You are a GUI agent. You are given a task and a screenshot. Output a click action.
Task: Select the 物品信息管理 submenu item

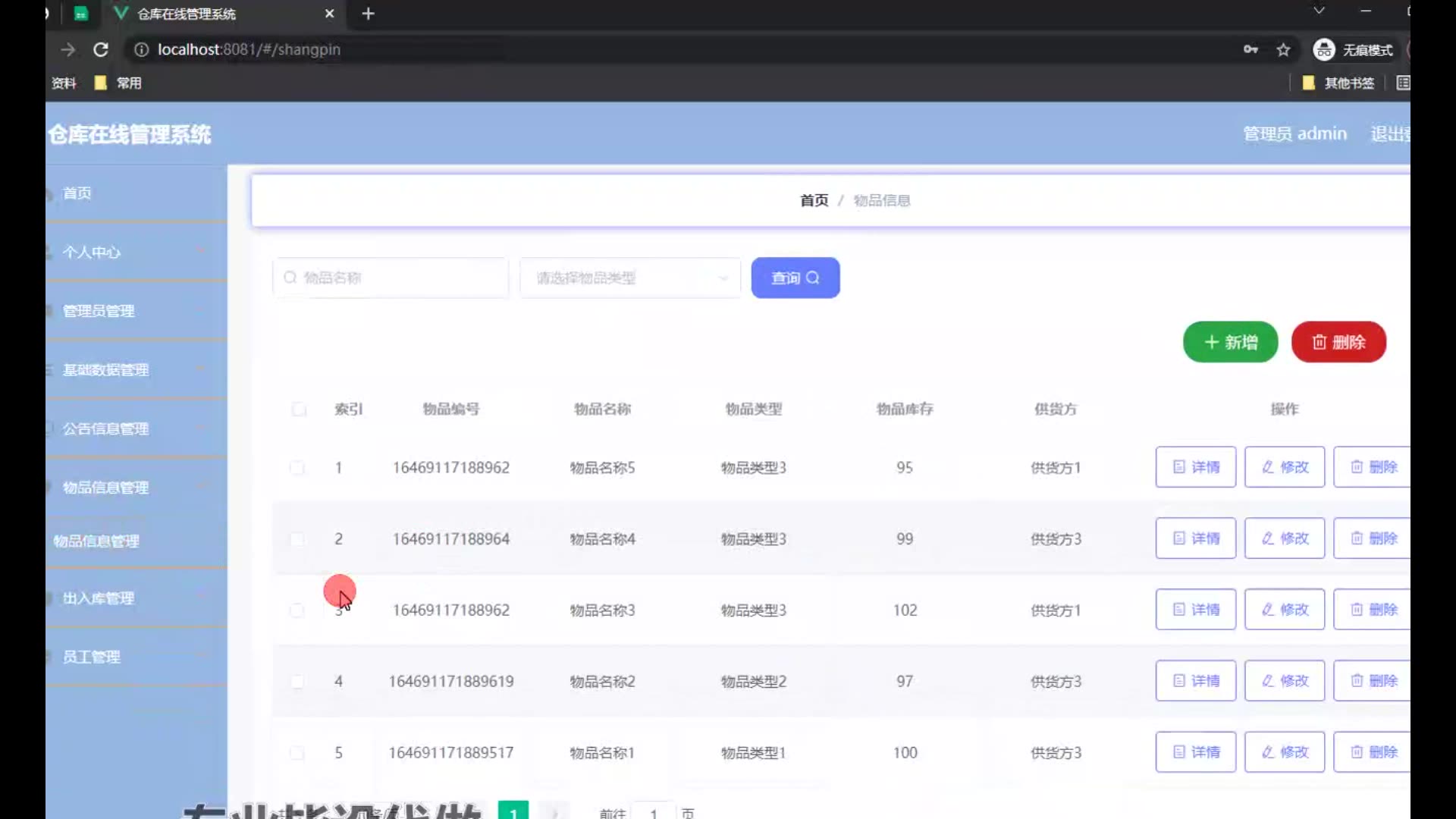(96, 541)
